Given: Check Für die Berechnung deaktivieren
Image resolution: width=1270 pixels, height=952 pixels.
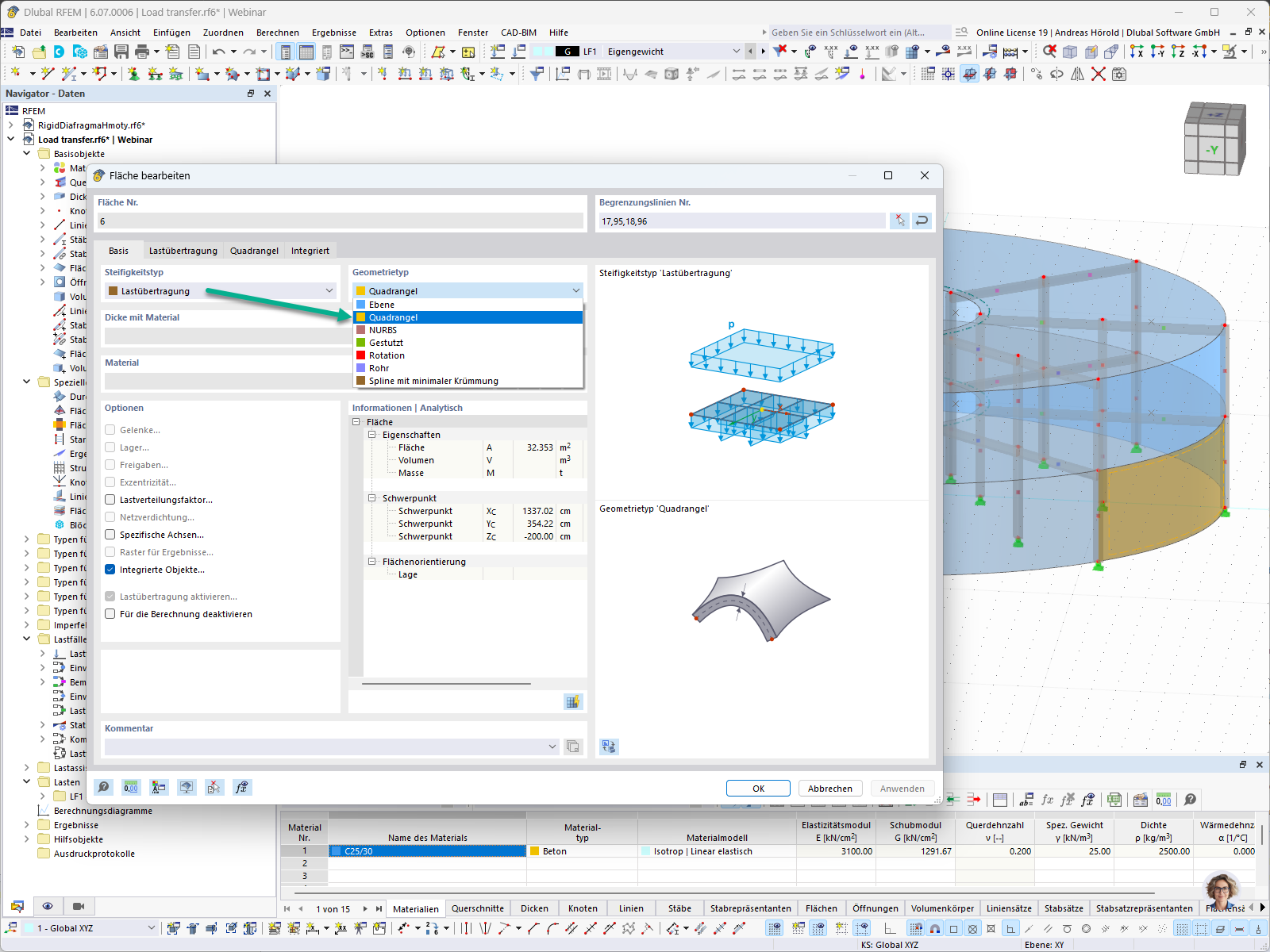Looking at the screenshot, I should tap(110, 614).
